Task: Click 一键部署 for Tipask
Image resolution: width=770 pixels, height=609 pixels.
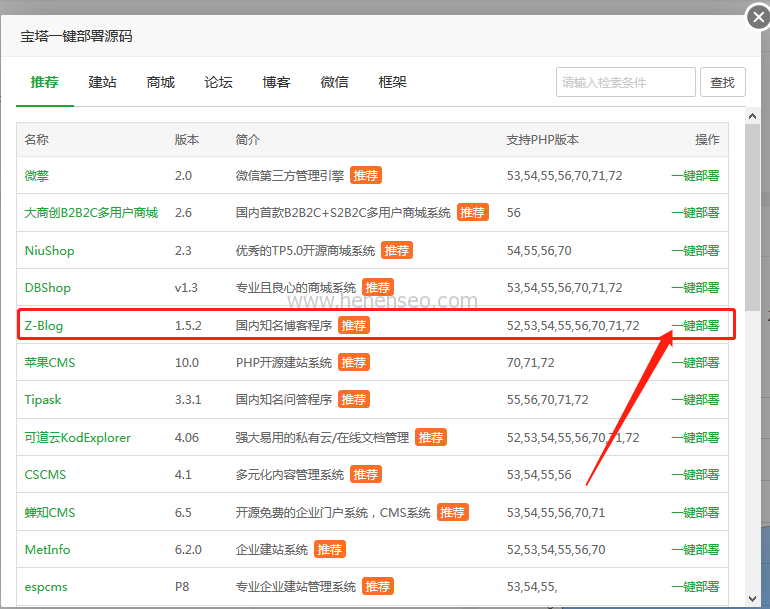Action: [695, 399]
